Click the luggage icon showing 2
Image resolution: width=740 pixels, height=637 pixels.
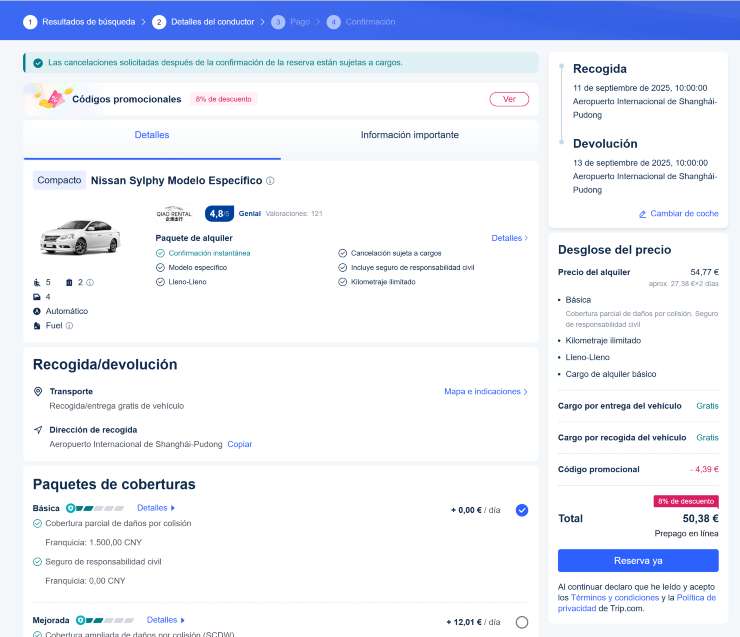pos(69,282)
